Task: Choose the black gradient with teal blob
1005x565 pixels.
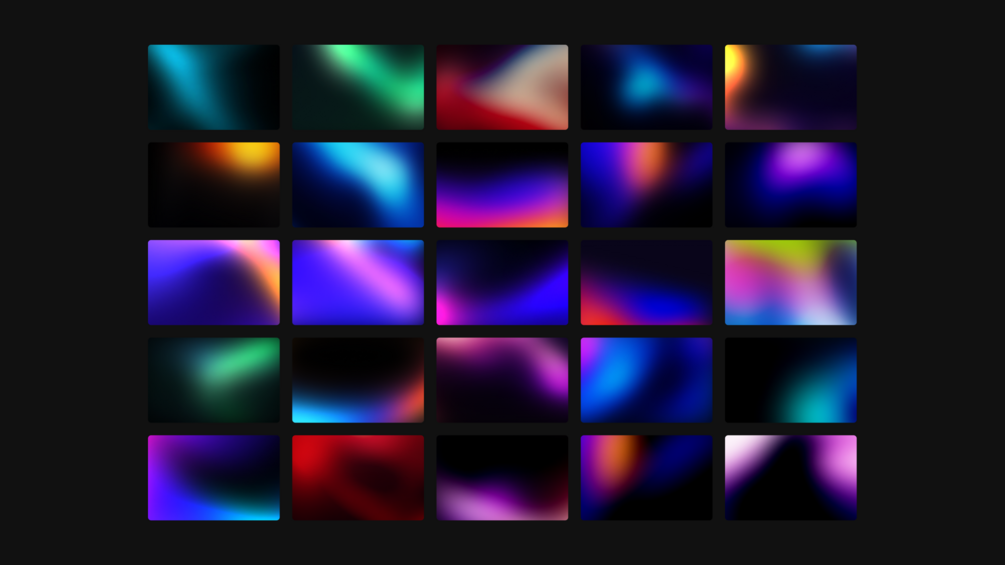Action: (x=790, y=380)
